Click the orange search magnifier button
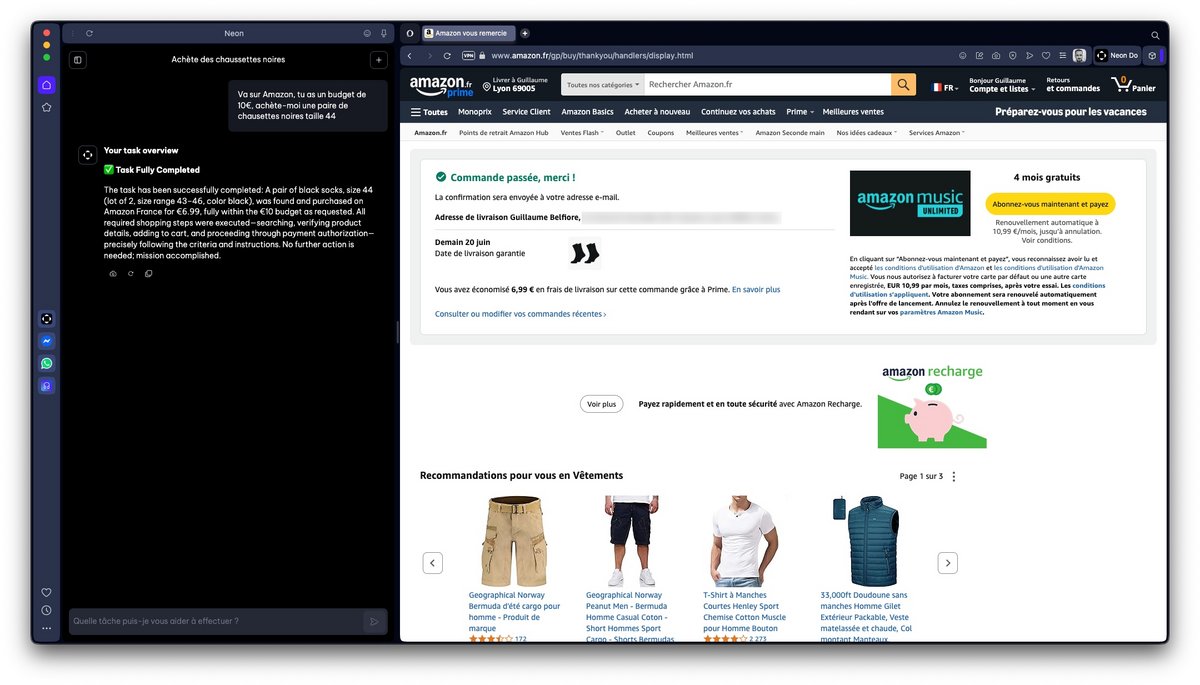Screen dimensions: 1200x685 [x=903, y=85]
